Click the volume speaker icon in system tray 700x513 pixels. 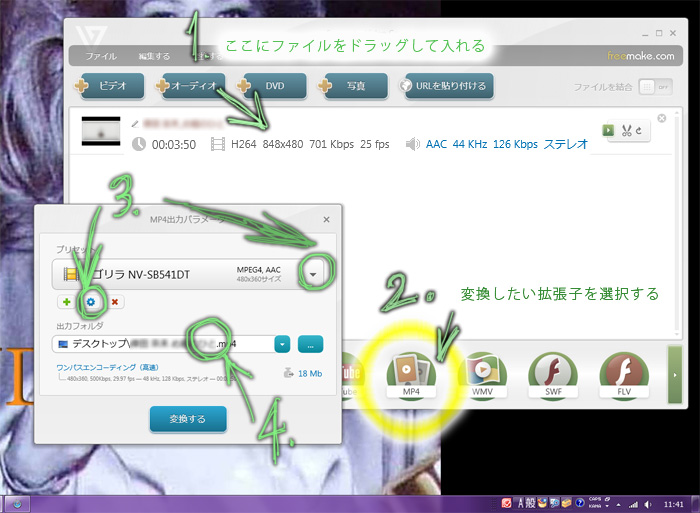[x=647, y=501]
